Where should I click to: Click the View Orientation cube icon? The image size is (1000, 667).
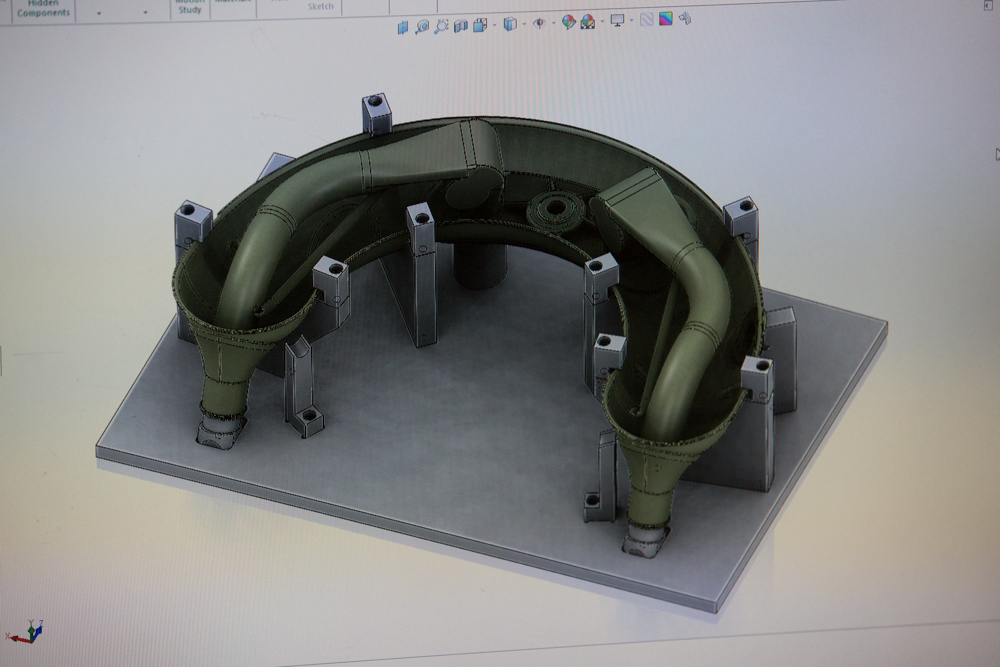480,26
